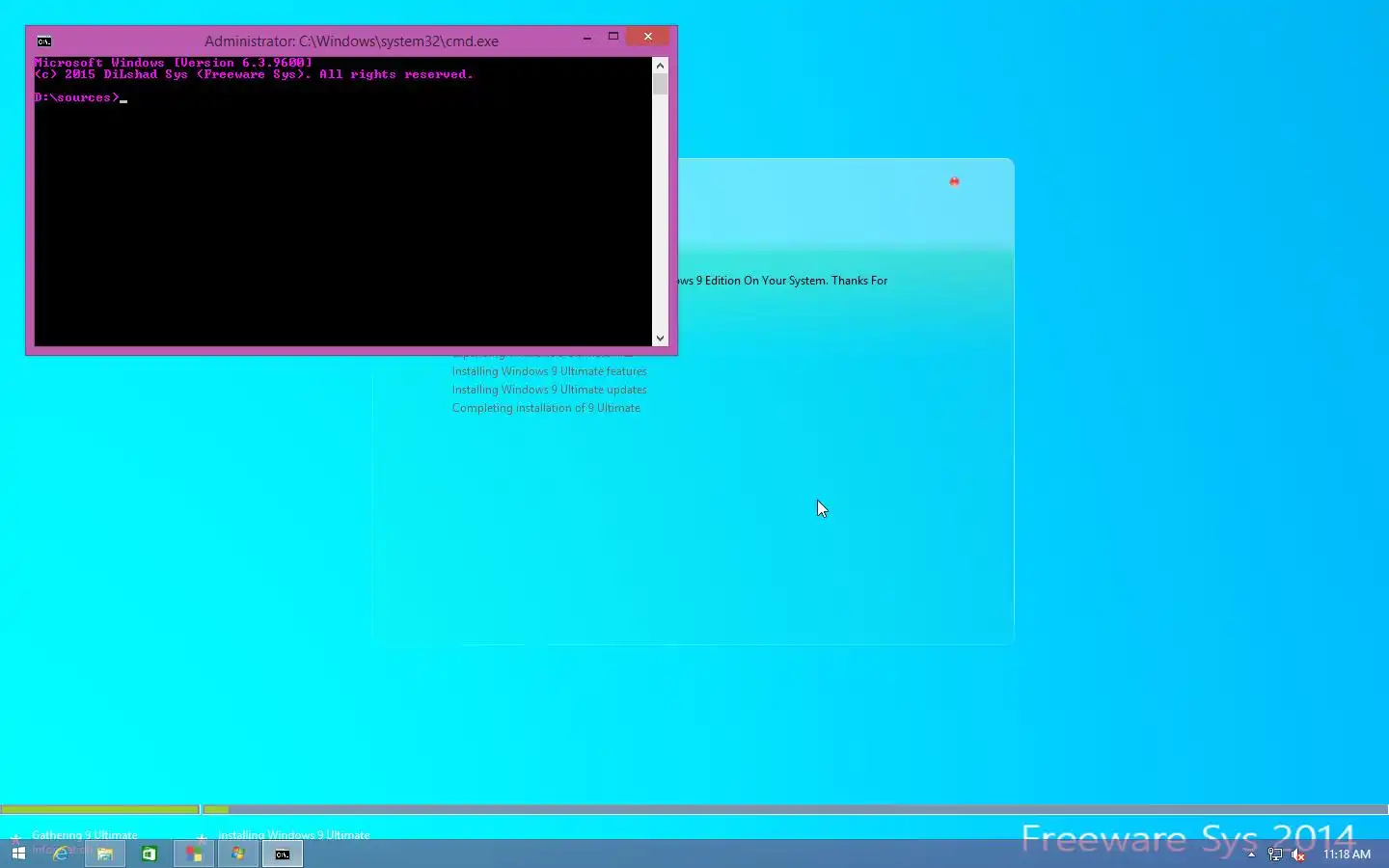The height and width of the screenshot is (868, 1389).
Task: Close the Administrator cmd.exe window
Action: point(648,37)
